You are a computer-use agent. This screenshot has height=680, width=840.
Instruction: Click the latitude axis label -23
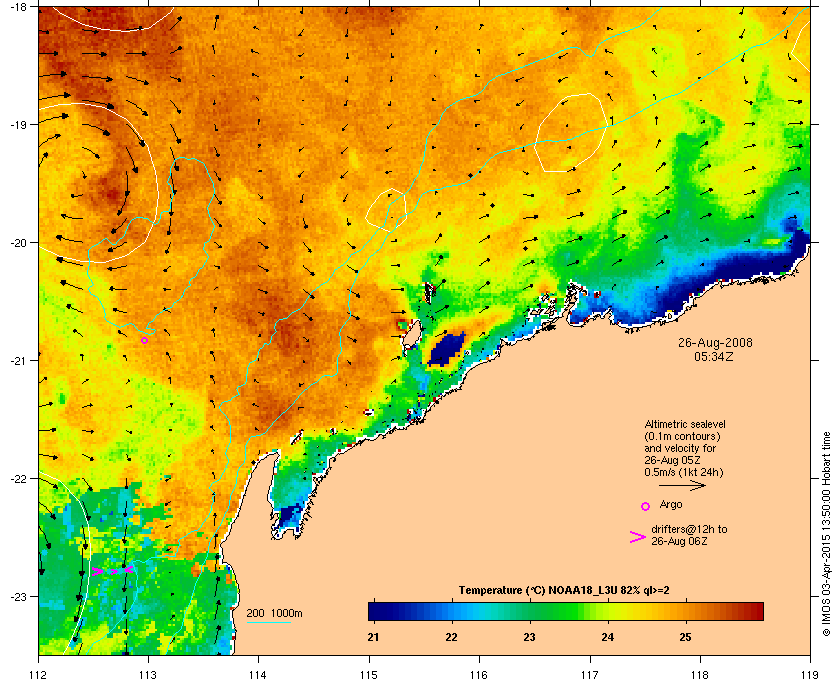pos(17,596)
